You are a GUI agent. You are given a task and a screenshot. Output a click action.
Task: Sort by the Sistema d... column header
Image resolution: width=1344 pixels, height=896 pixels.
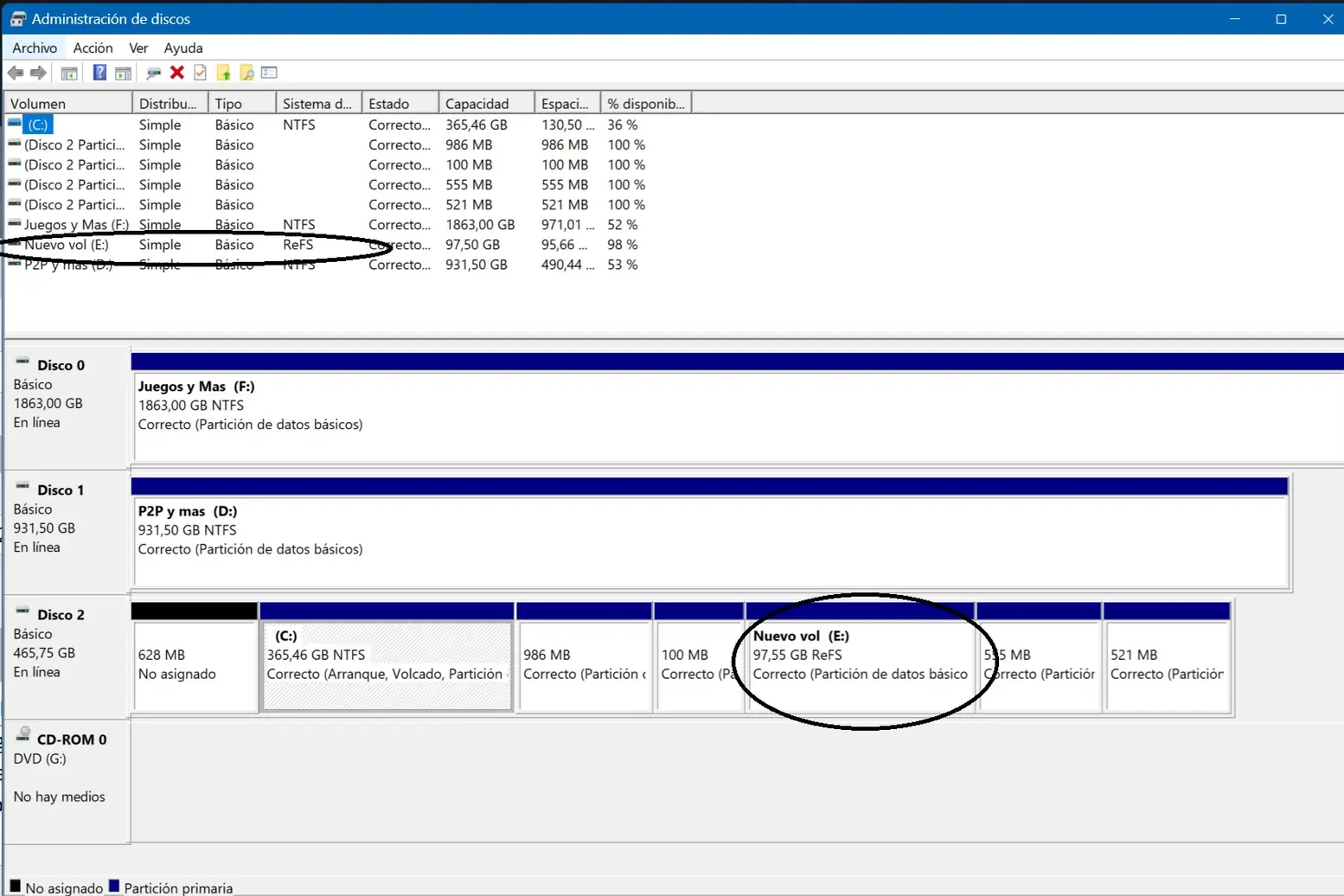tap(319, 104)
